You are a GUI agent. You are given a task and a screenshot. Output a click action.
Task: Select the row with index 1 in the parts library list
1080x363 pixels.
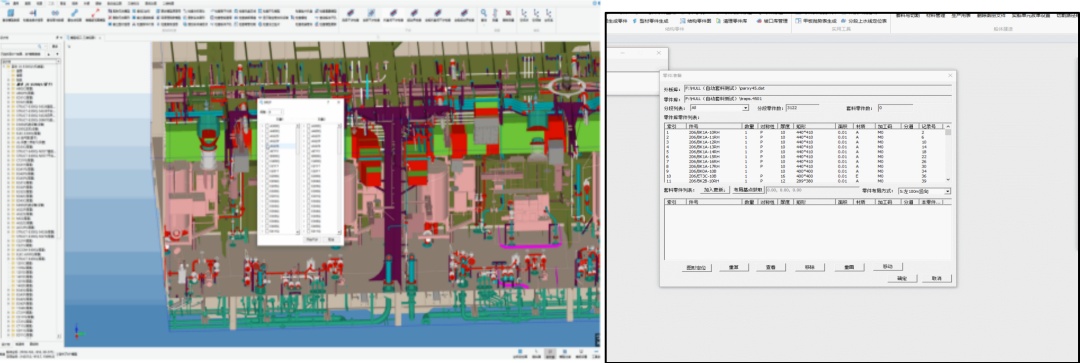pyautogui.click(x=803, y=132)
